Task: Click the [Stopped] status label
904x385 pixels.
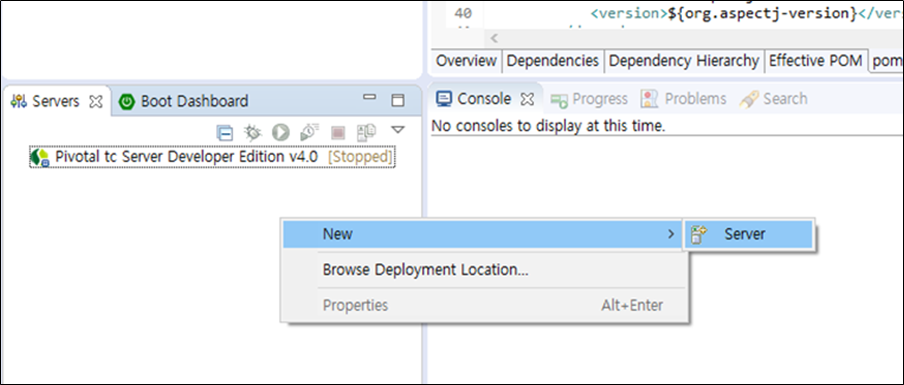Action: point(360,157)
